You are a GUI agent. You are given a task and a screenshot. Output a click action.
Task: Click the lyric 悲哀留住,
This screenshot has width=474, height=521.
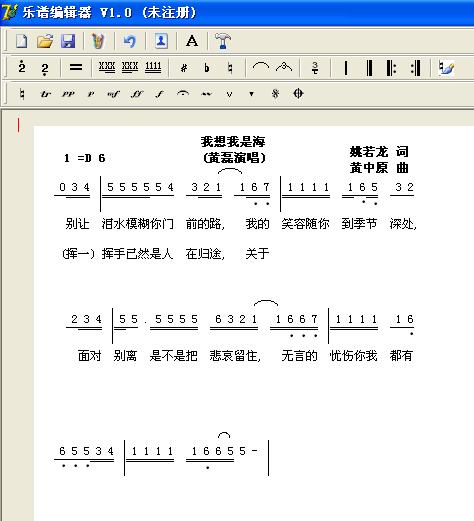[235, 356]
